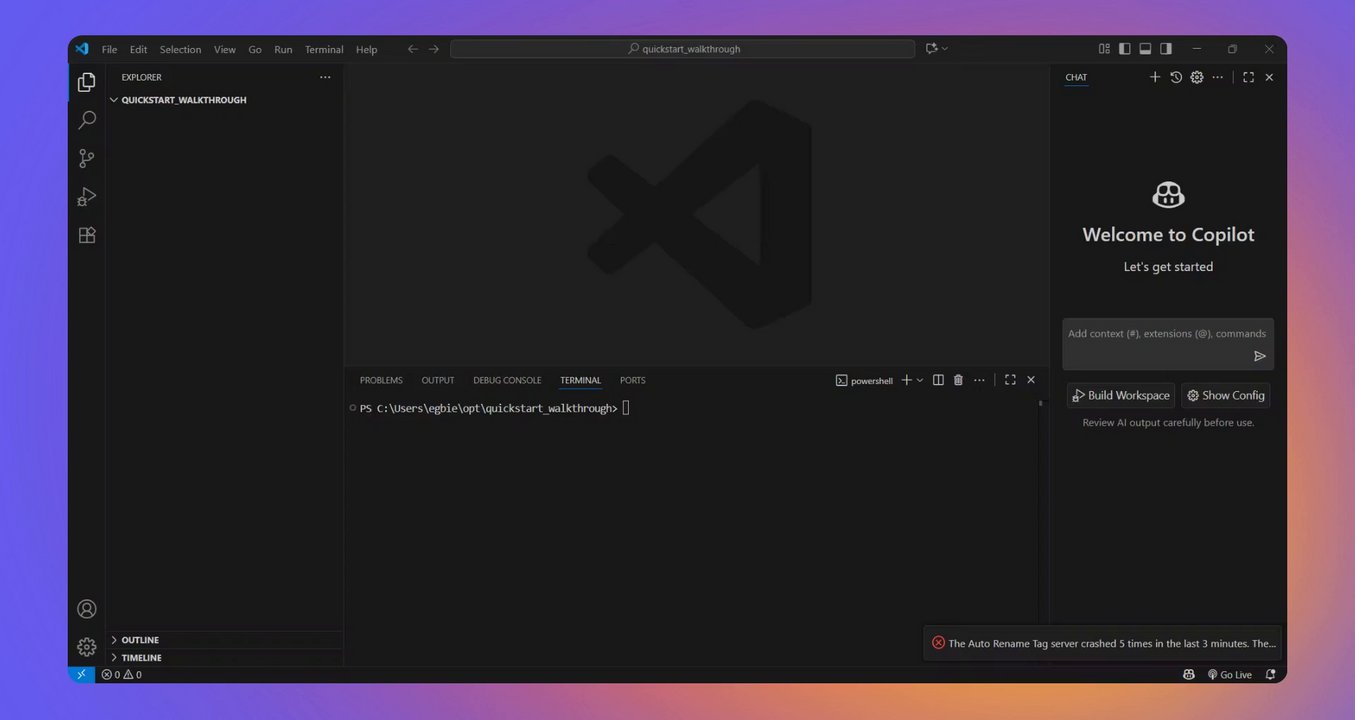
Task: Click the powershell terminal label
Action: pyautogui.click(x=864, y=381)
